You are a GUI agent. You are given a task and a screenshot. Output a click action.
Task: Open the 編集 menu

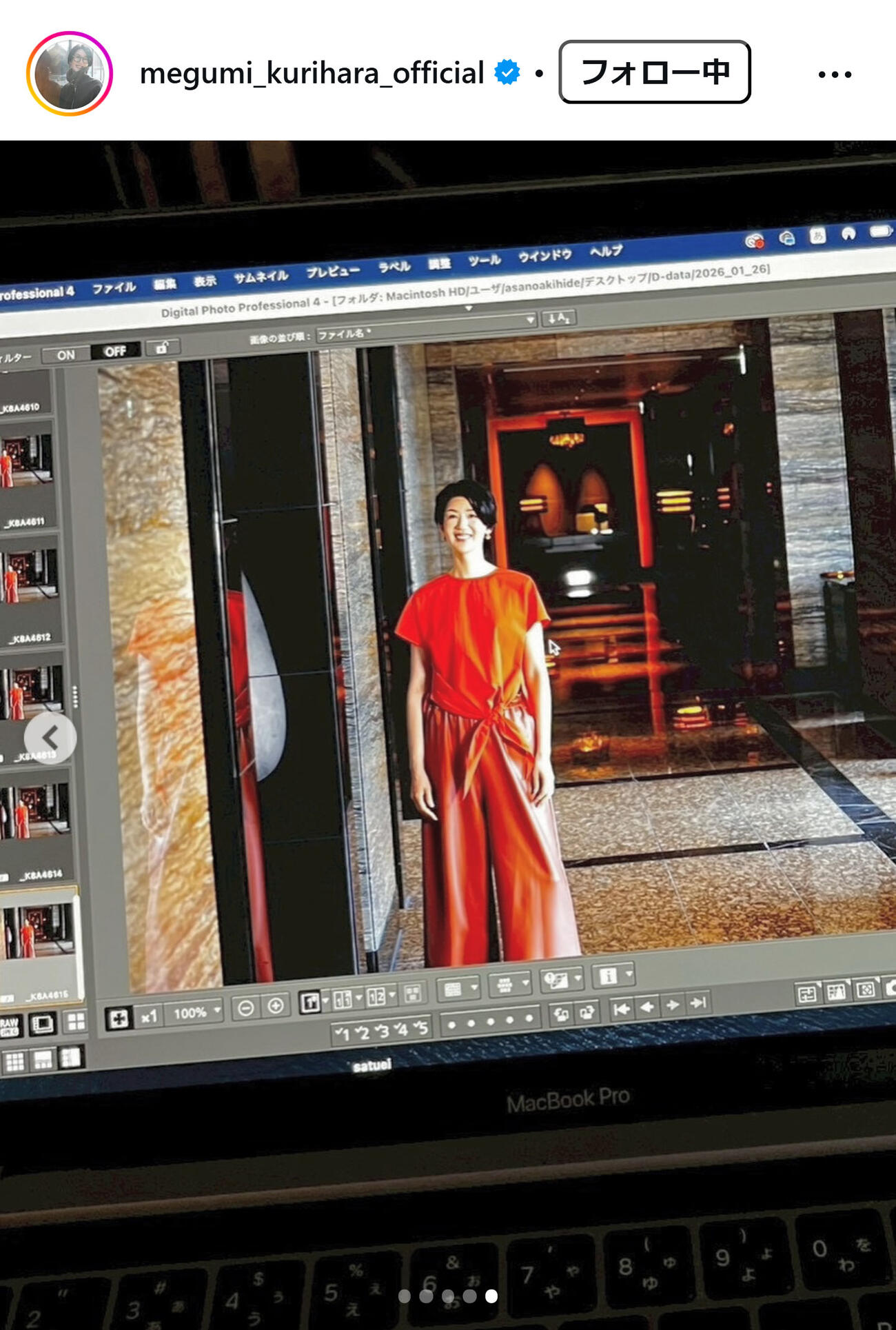tap(165, 283)
